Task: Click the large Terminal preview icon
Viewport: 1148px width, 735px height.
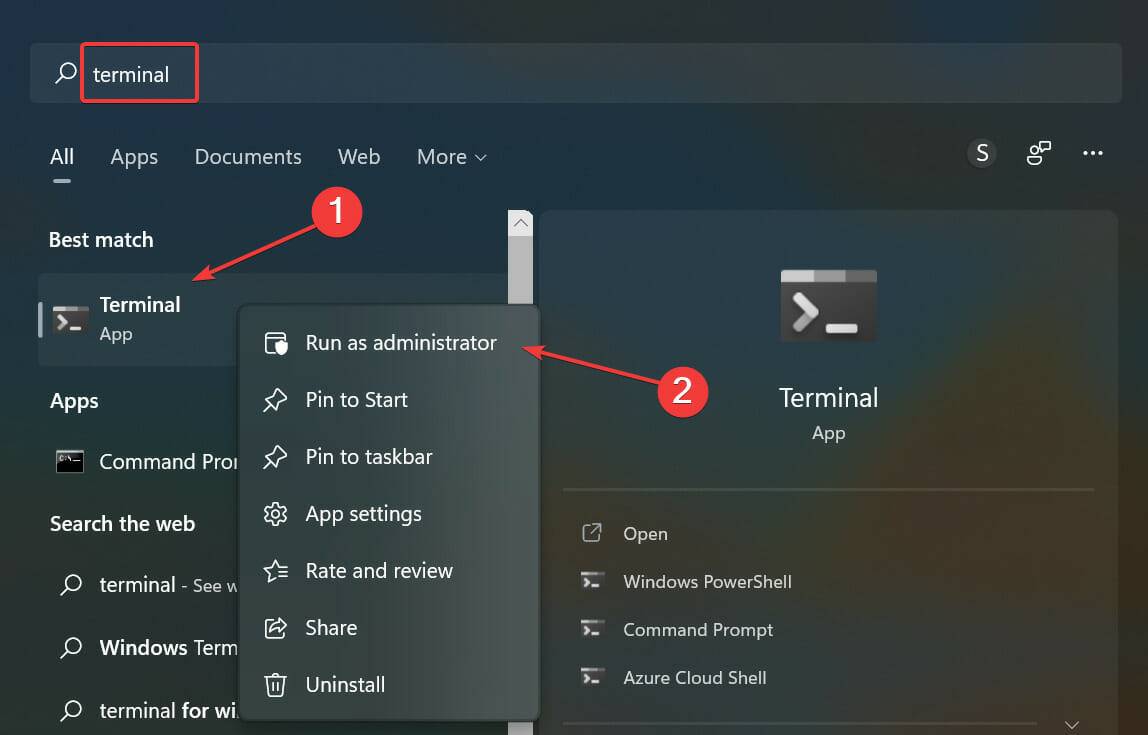Action: tap(828, 305)
